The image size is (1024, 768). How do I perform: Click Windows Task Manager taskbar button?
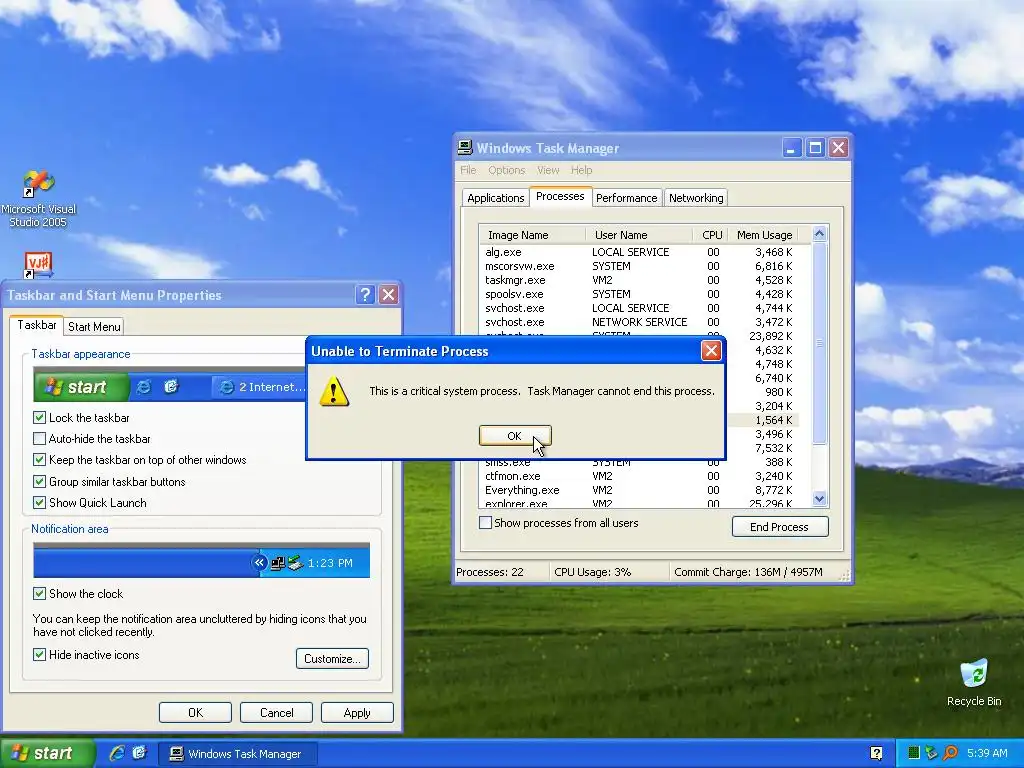238,754
